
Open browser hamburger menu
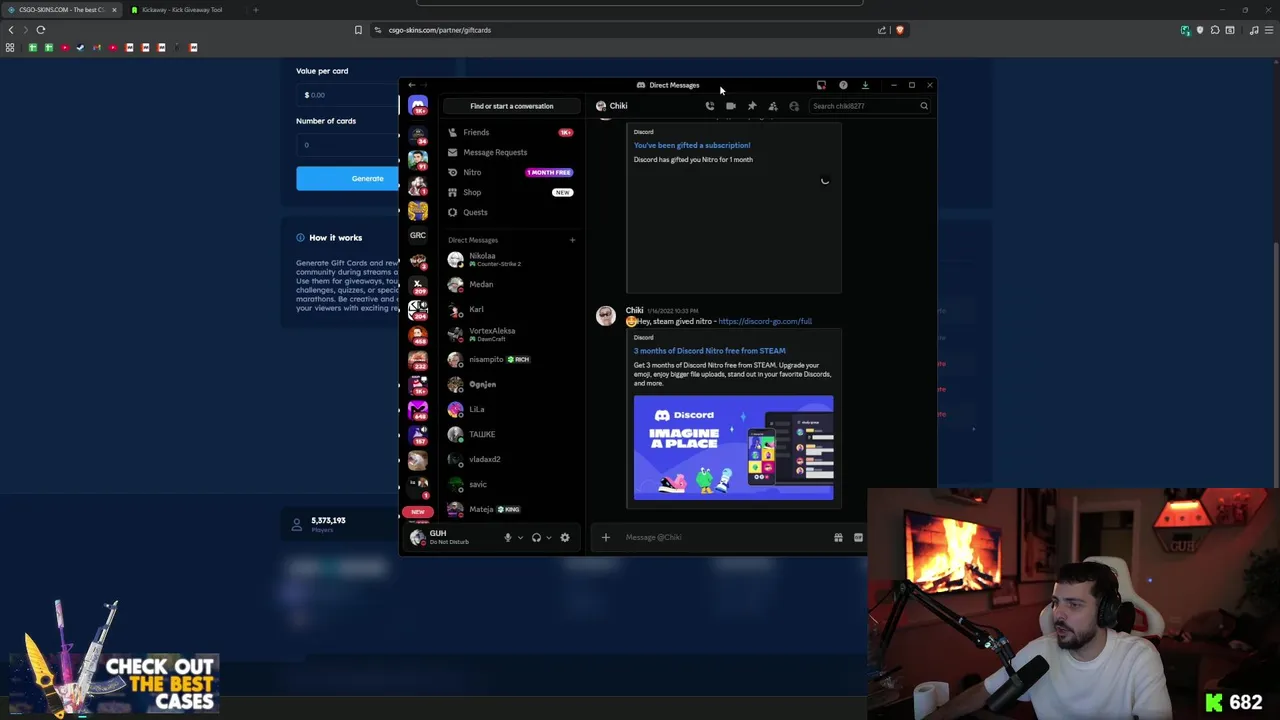(x=1270, y=30)
